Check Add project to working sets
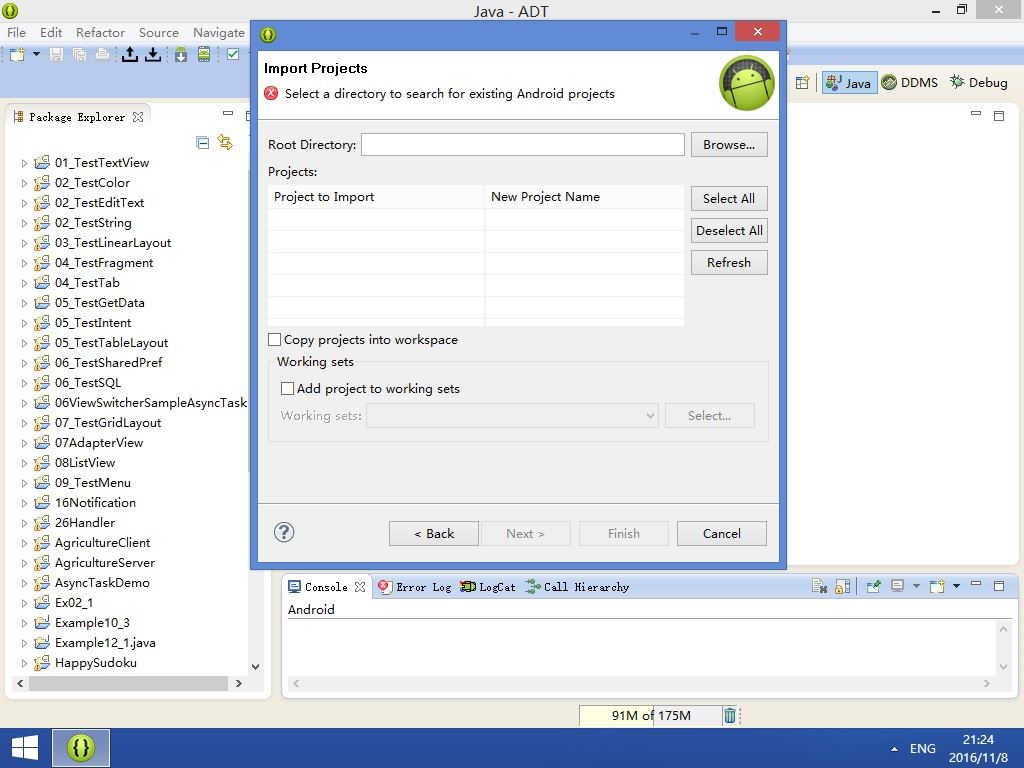Viewport: 1024px width, 768px height. click(287, 389)
